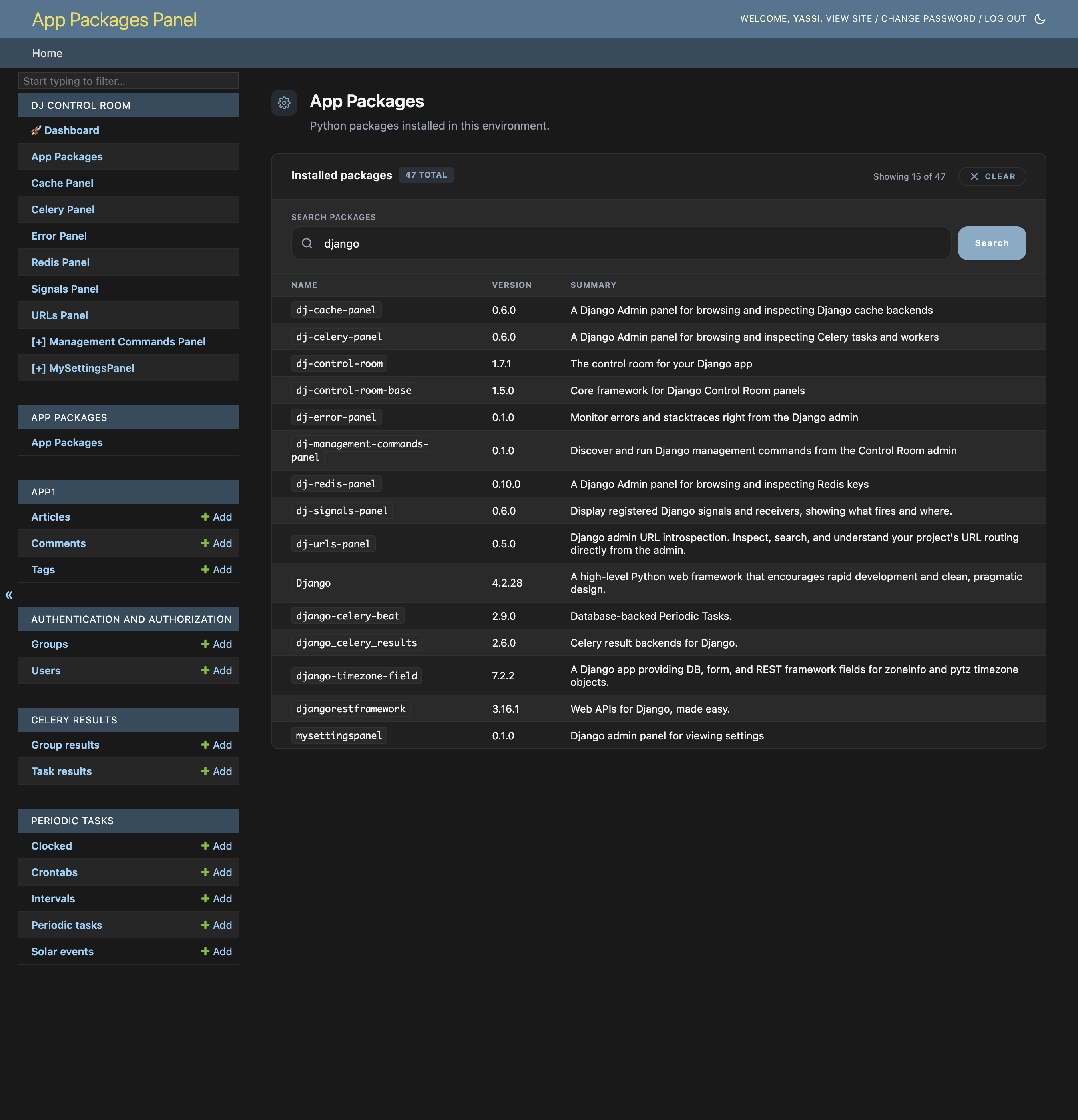The height and width of the screenshot is (1120, 1078).
Task: Click the Search button
Action: [992, 243]
